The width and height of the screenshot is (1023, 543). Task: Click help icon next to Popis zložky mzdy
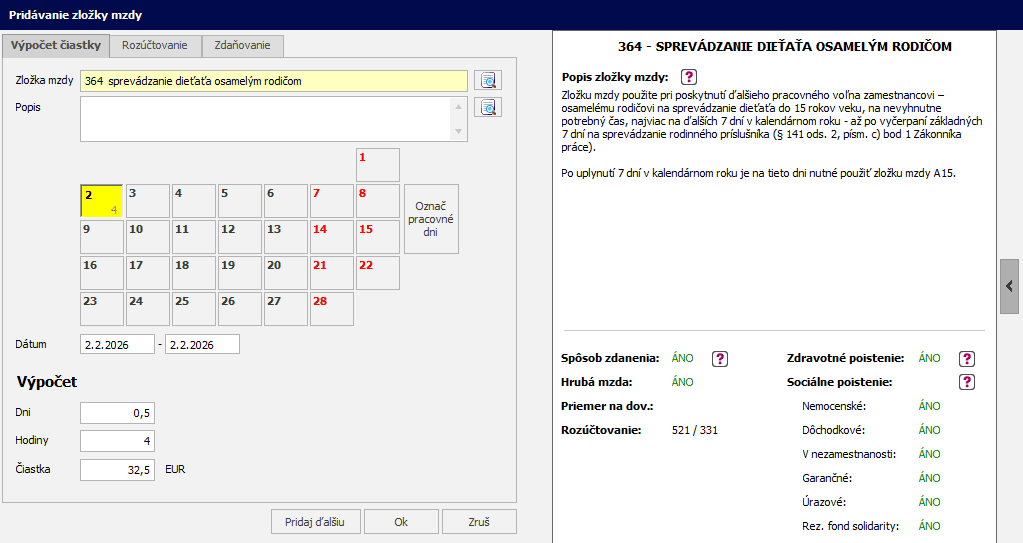[x=688, y=77]
